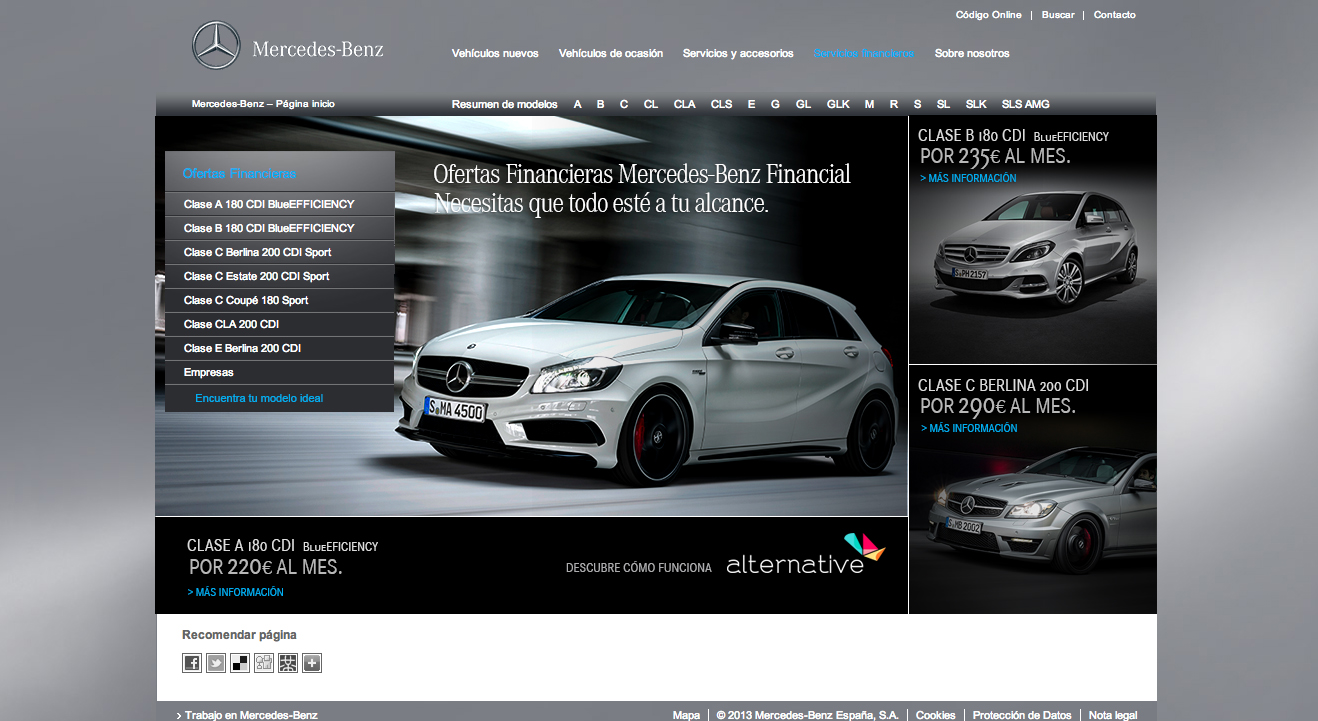Viewport: 1318px width, 721px height.
Task: Click Más información under Clase A offer
Action: [x=235, y=592]
